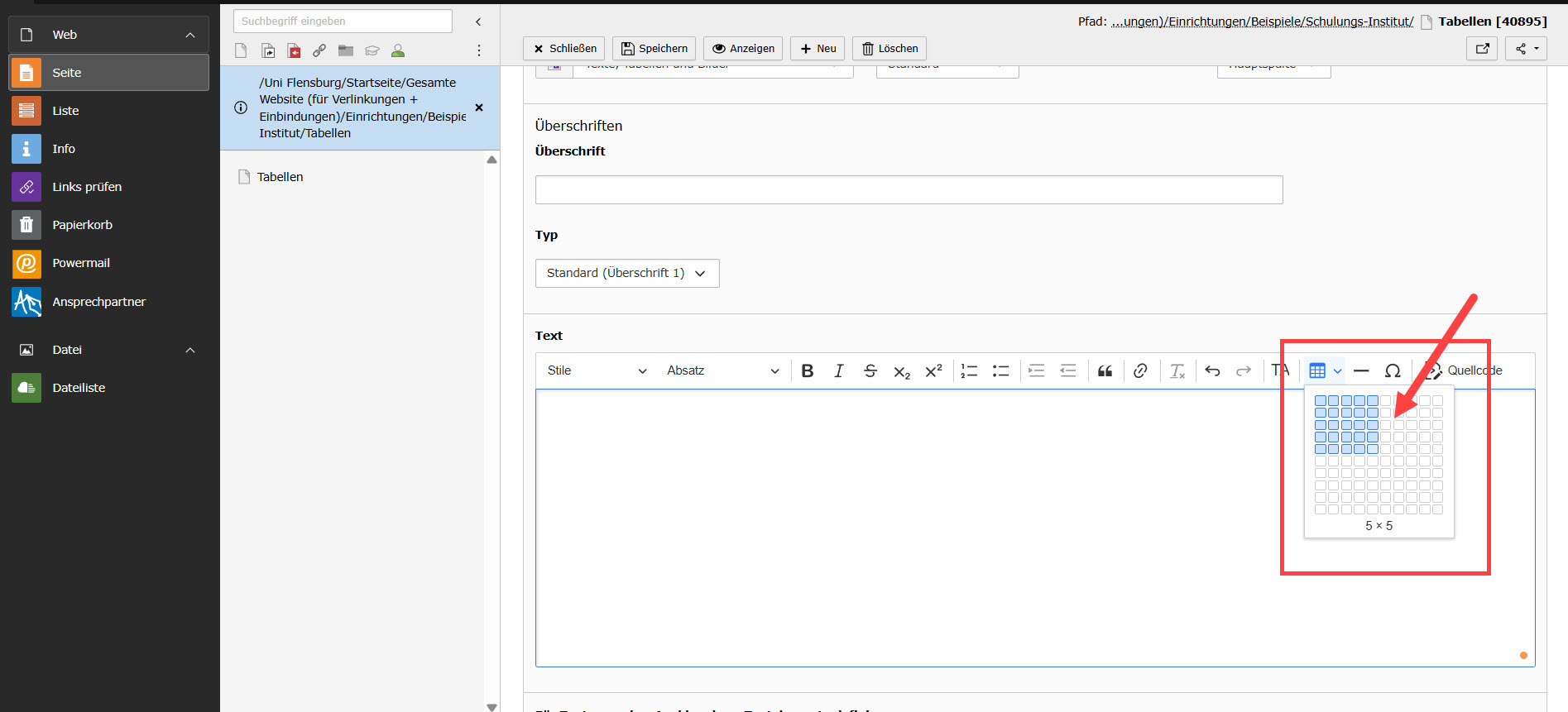Viewport: 1568px width, 712px height.
Task: Toggle bold formatting in the text editor
Action: point(808,371)
